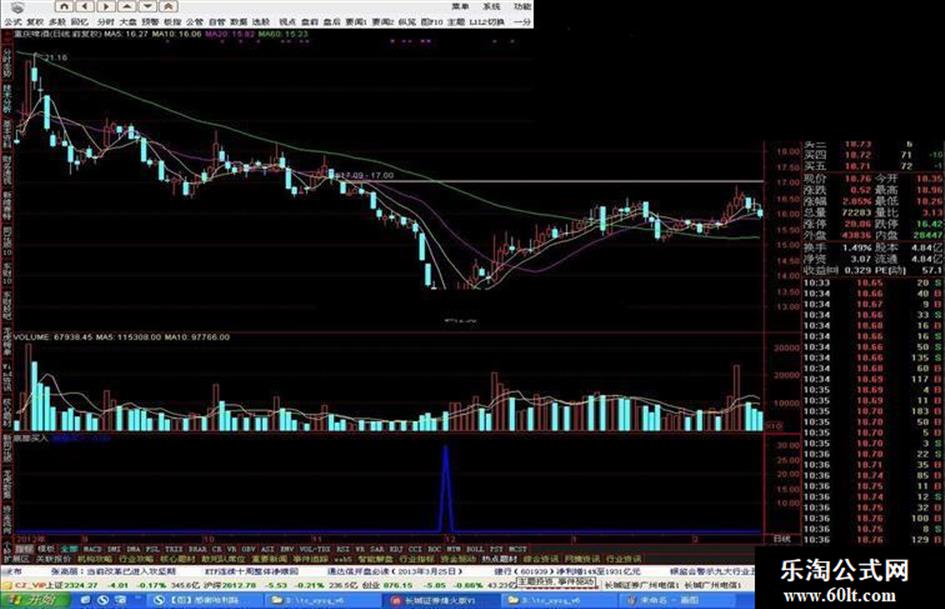Screen dimensions: 945x609
Task: Click the 预警 toolbar item
Action: 151,22
